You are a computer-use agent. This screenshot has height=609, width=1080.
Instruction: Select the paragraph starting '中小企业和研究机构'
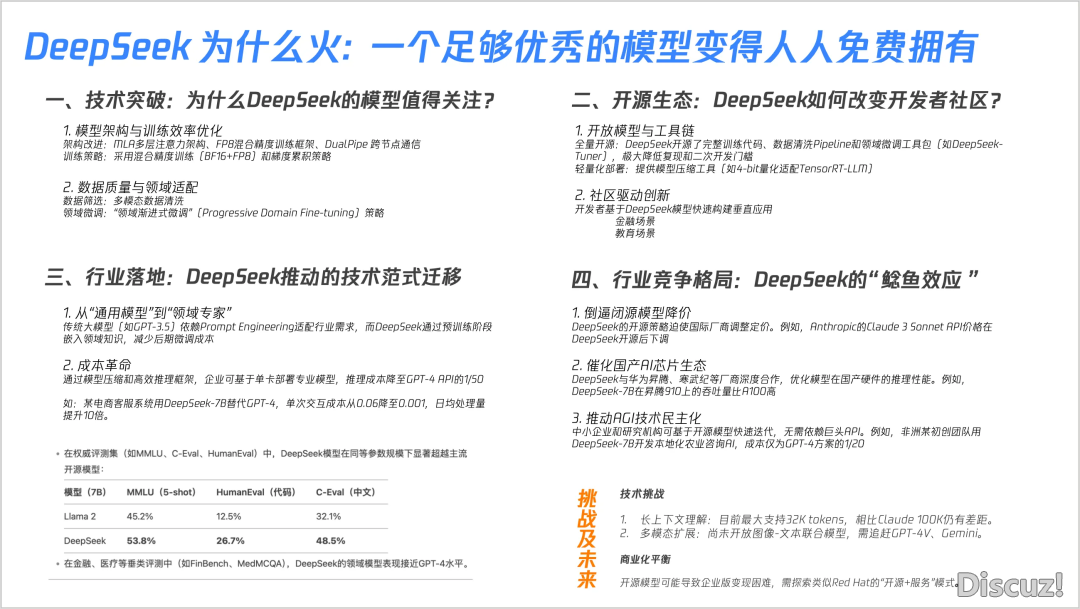pyautogui.click(x=776, y=437)
